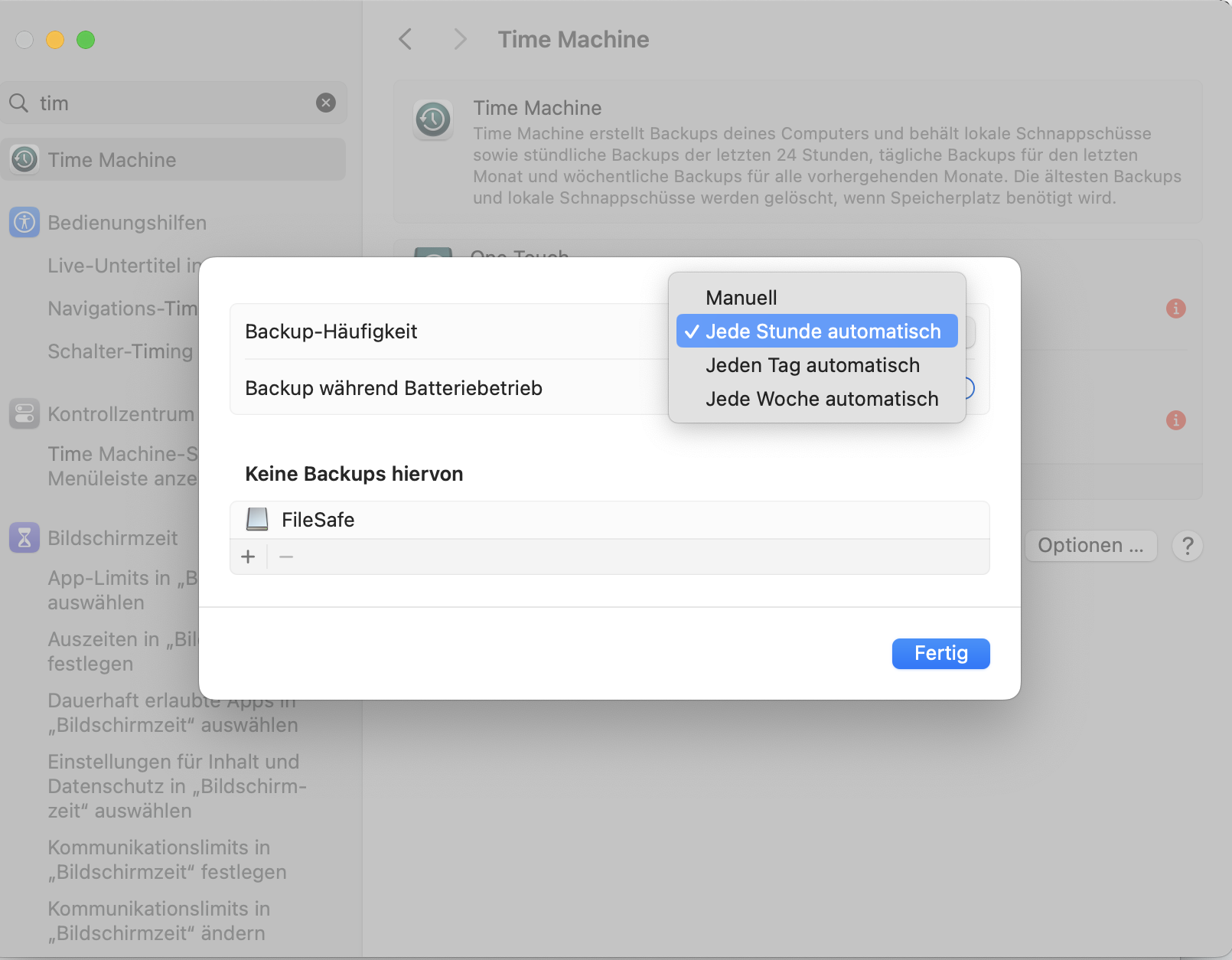
Task: Select 'Manuell' backup frequency option
Action: point(741,298)
